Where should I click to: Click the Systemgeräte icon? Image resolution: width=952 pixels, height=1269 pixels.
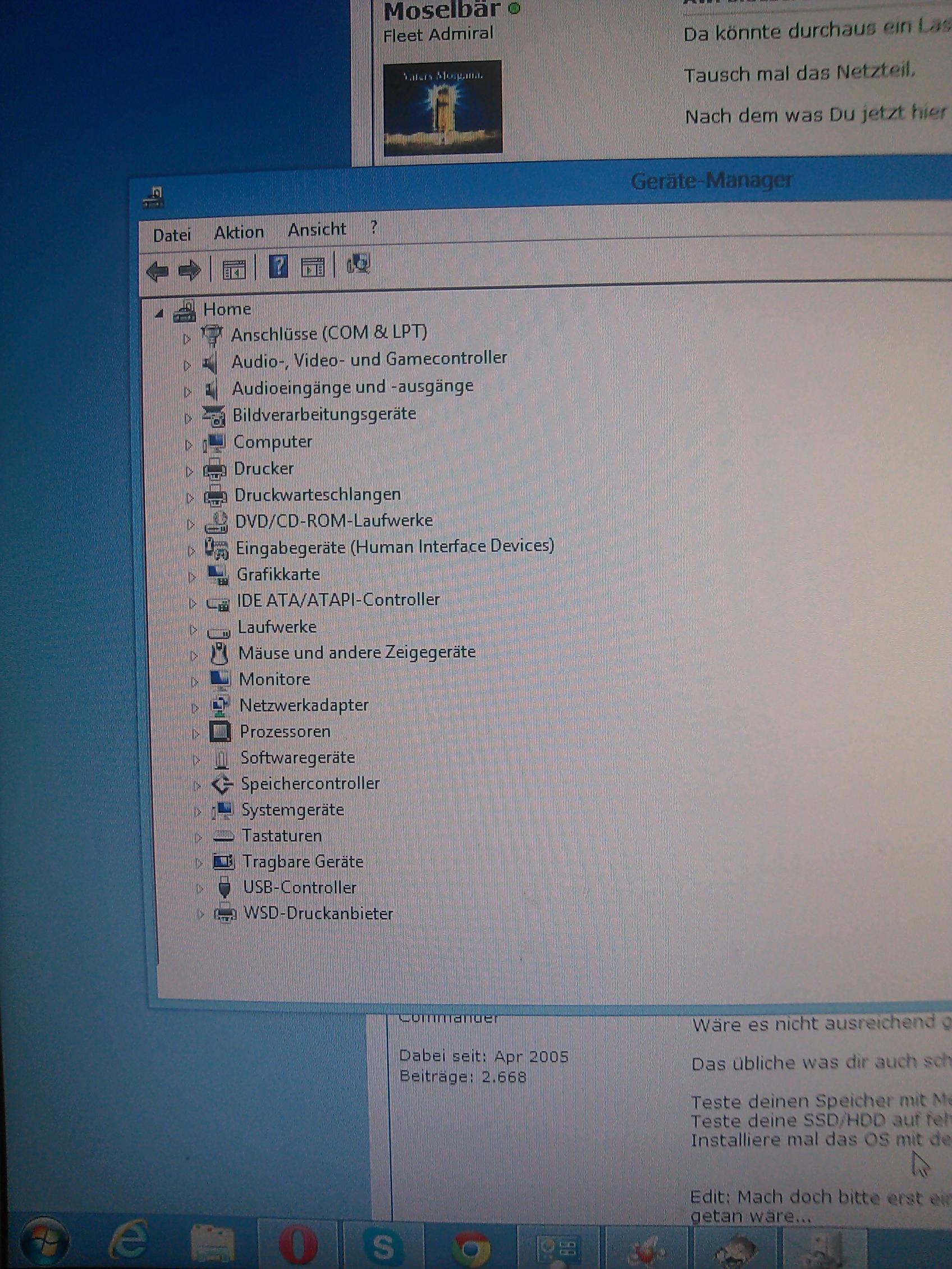click(223, 810)
